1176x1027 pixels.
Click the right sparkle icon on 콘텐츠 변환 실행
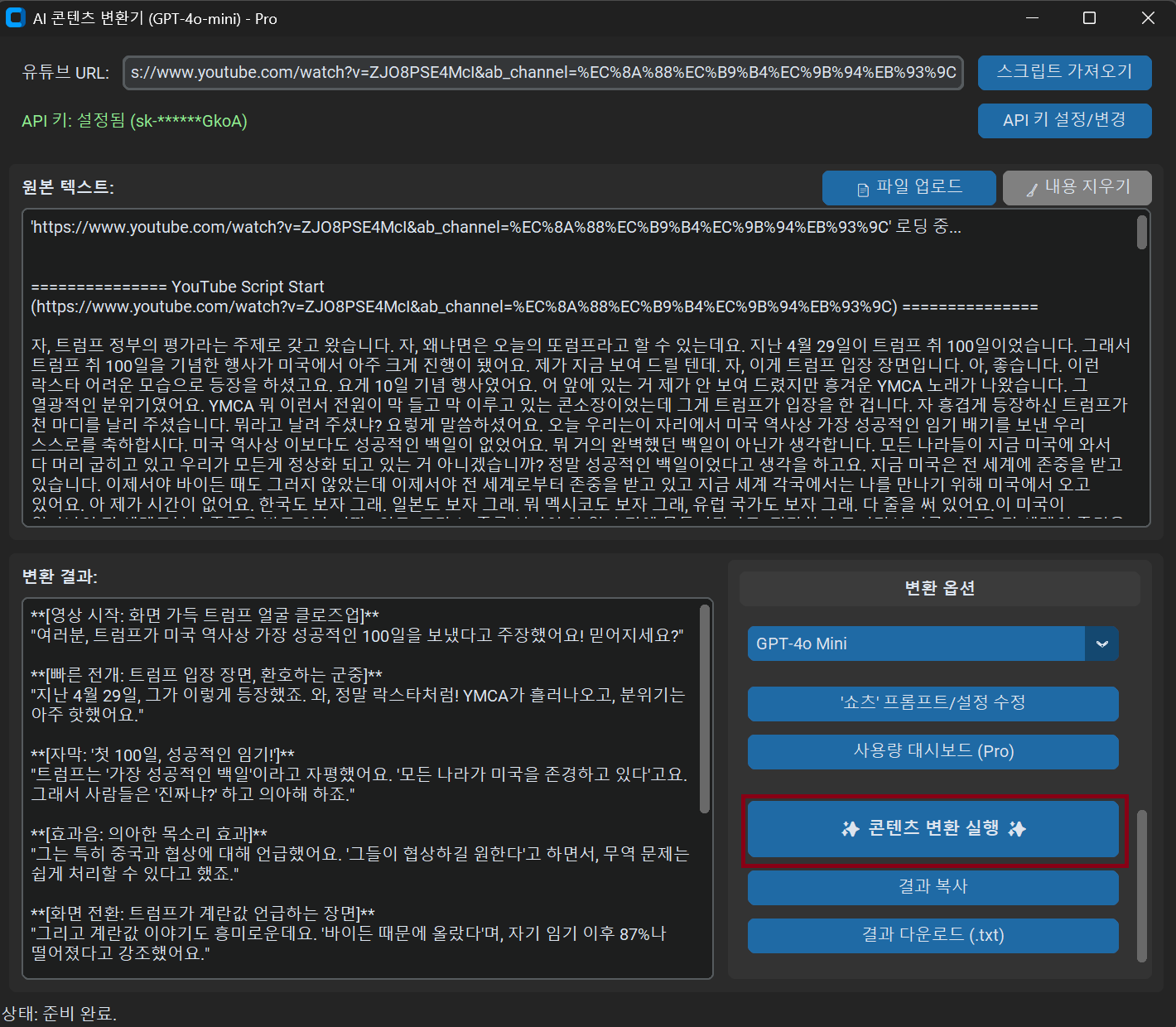point(1017,829)
